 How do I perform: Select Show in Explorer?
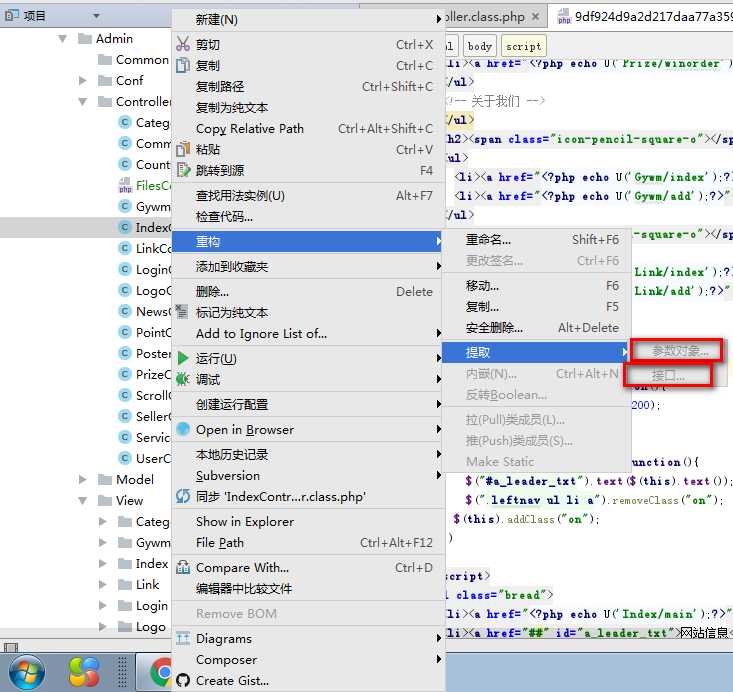pos(308,521)
